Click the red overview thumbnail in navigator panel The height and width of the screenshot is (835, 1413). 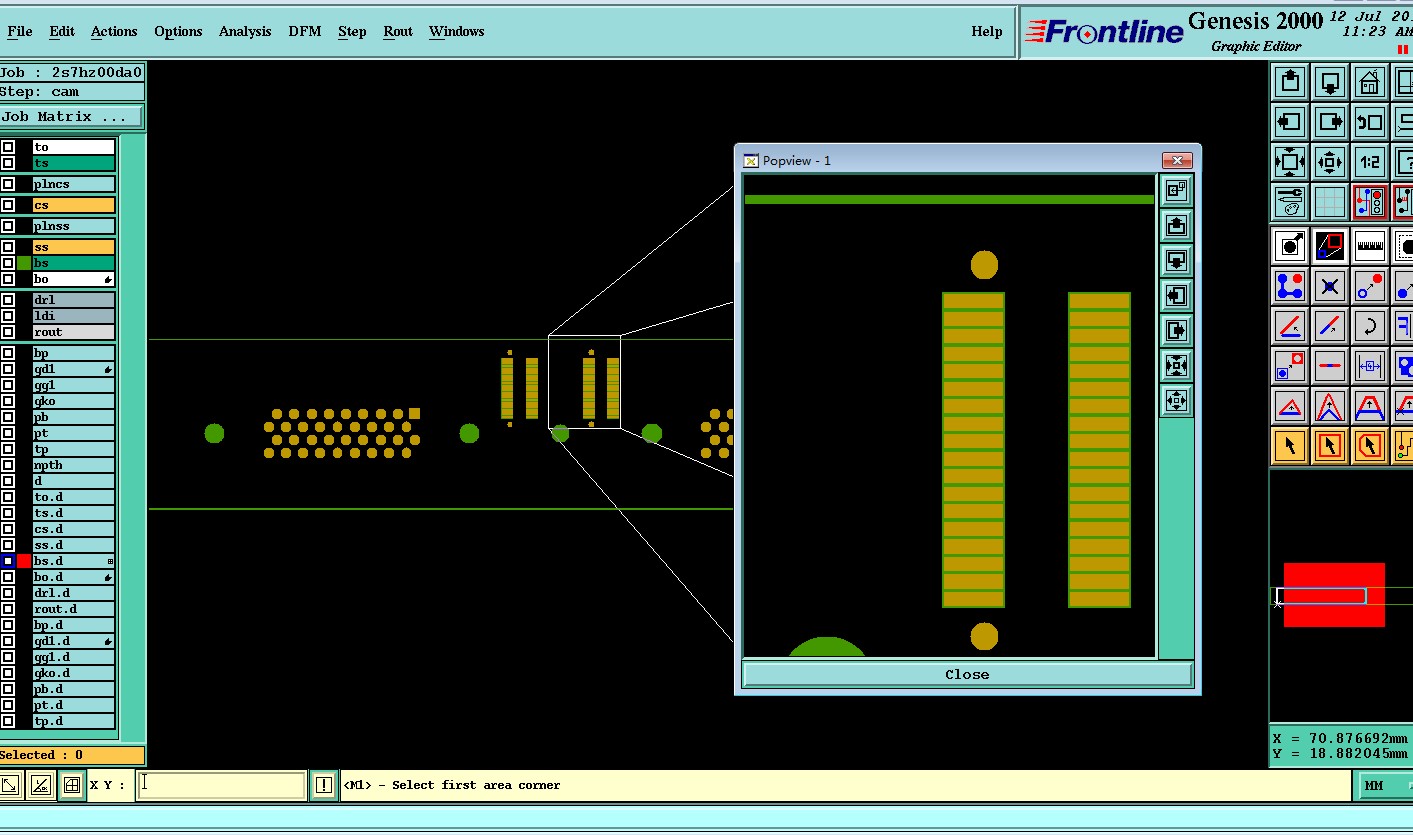coord(1334,595)
